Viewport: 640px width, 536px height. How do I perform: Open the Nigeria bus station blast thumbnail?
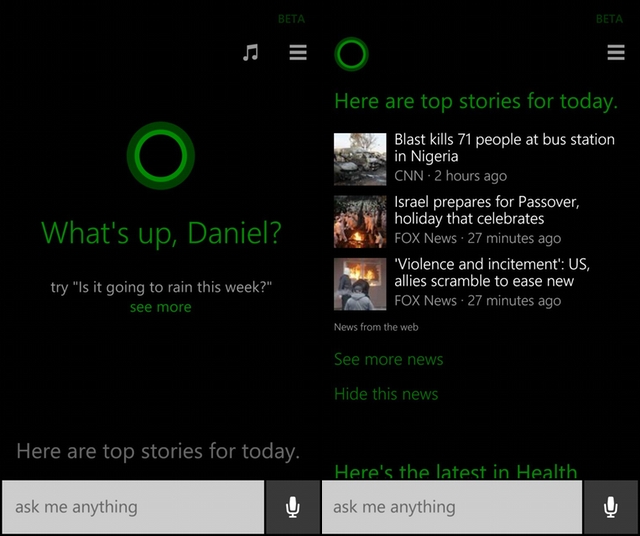[x=360, y=159]
